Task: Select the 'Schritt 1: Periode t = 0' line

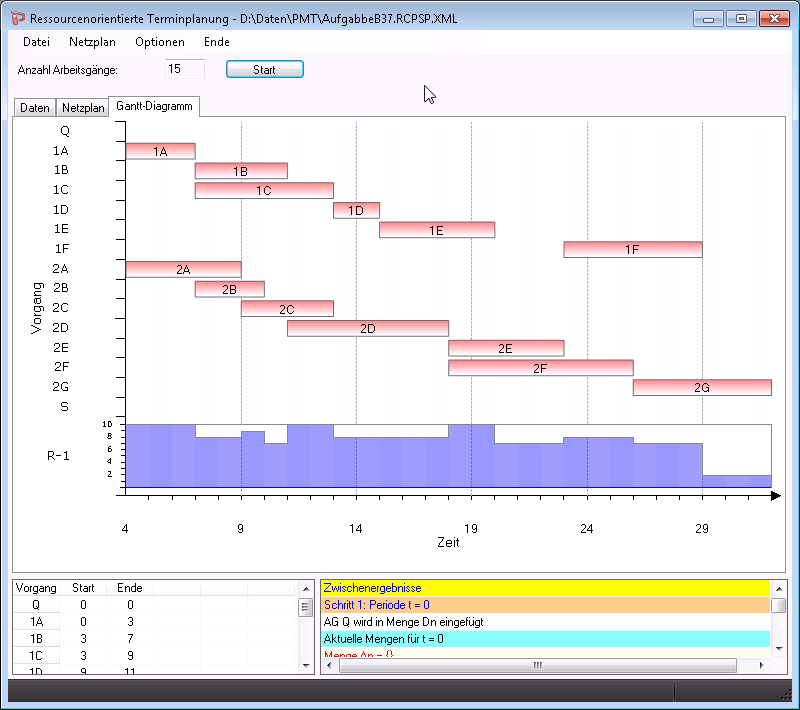Action: 544,605
